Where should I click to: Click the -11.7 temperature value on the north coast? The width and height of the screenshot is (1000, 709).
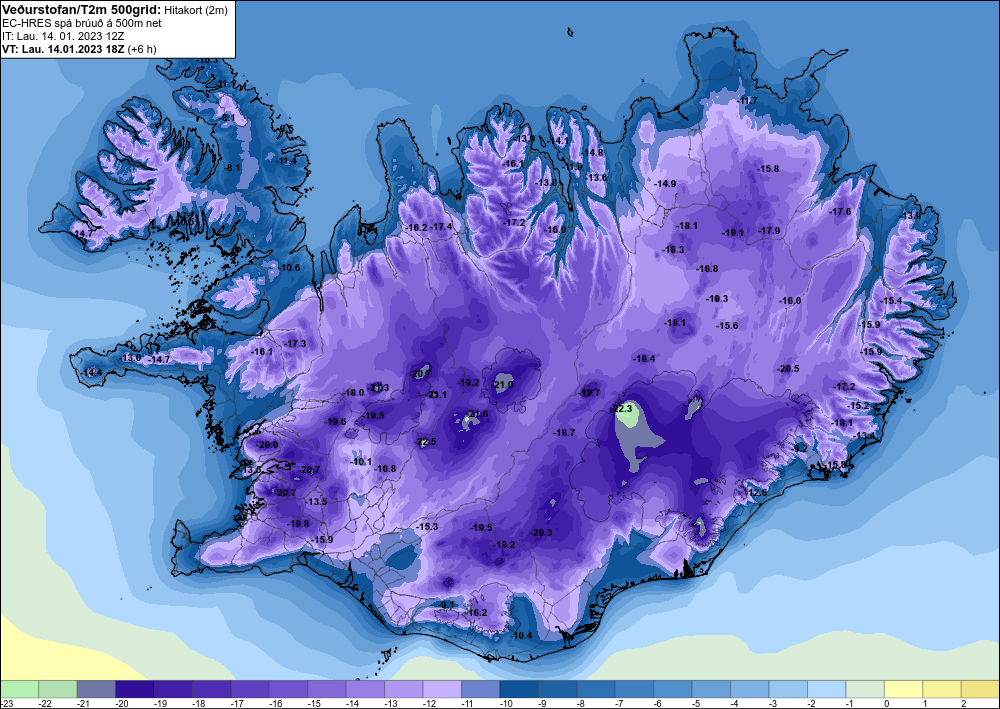747,101
